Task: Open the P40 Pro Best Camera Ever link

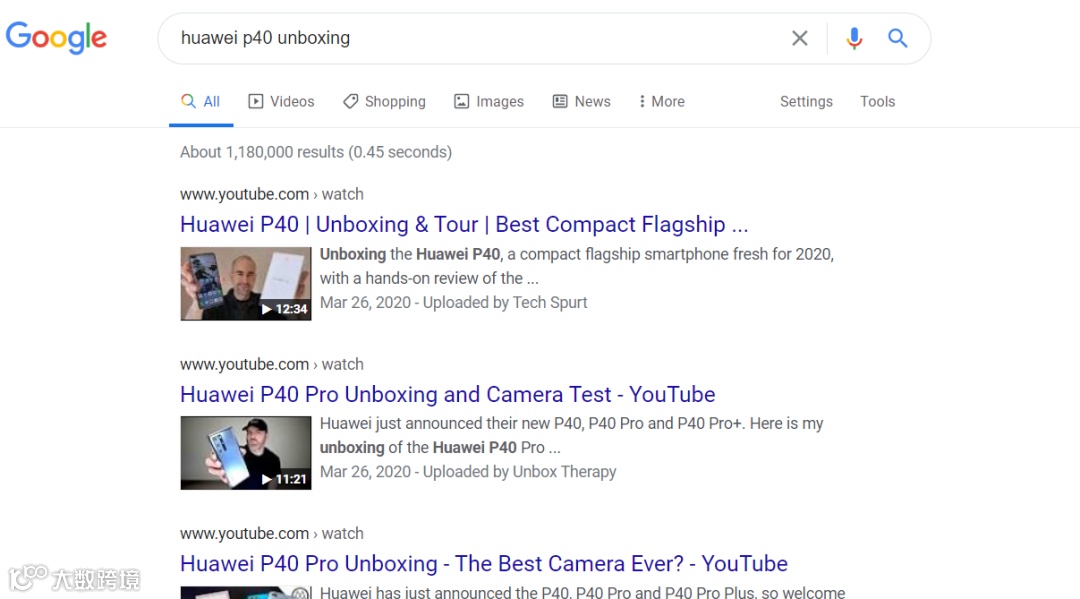Action: tap(483, 563)
